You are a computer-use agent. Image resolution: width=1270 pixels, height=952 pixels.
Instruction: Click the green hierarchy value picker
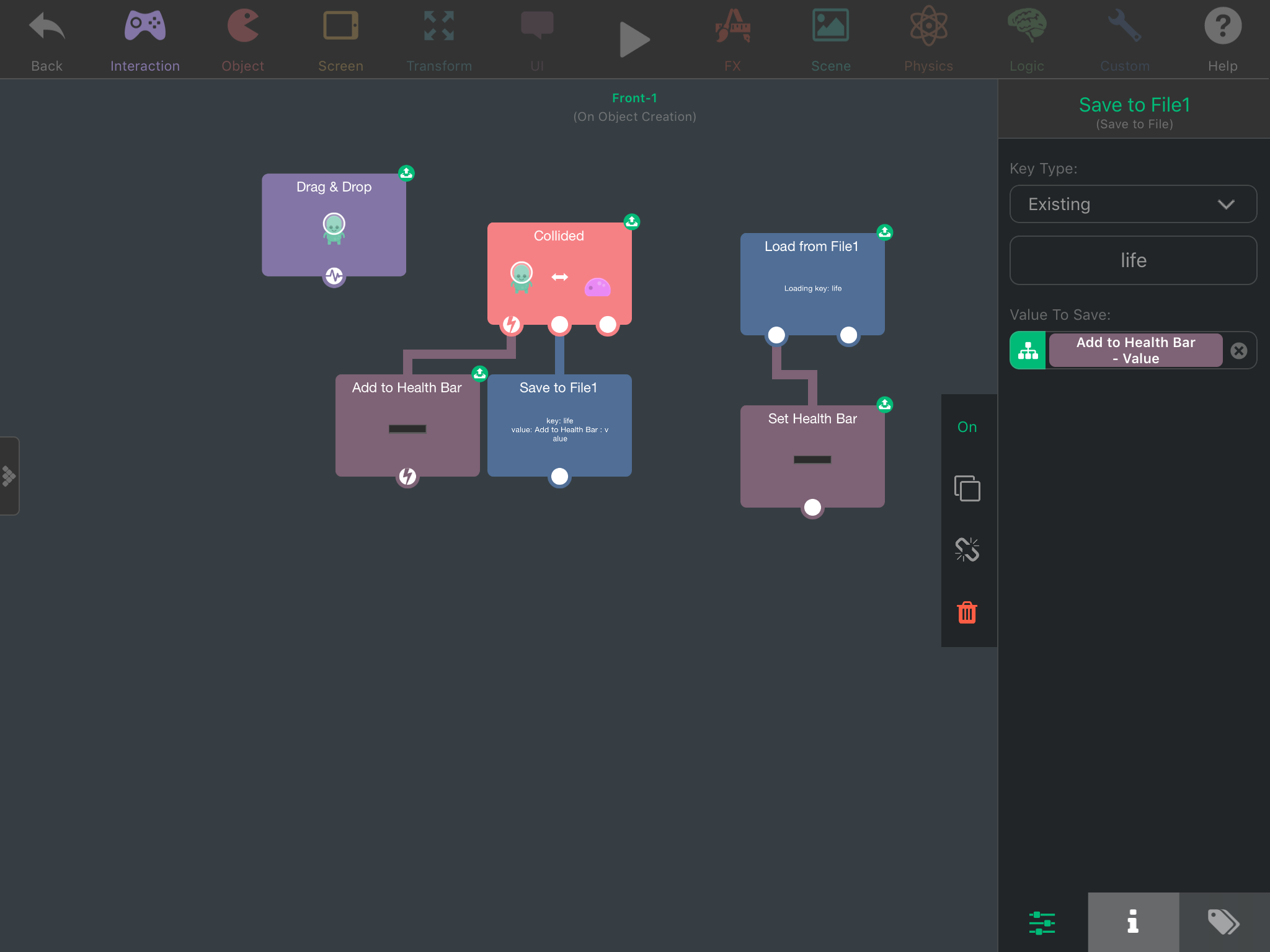(1028, 351)
